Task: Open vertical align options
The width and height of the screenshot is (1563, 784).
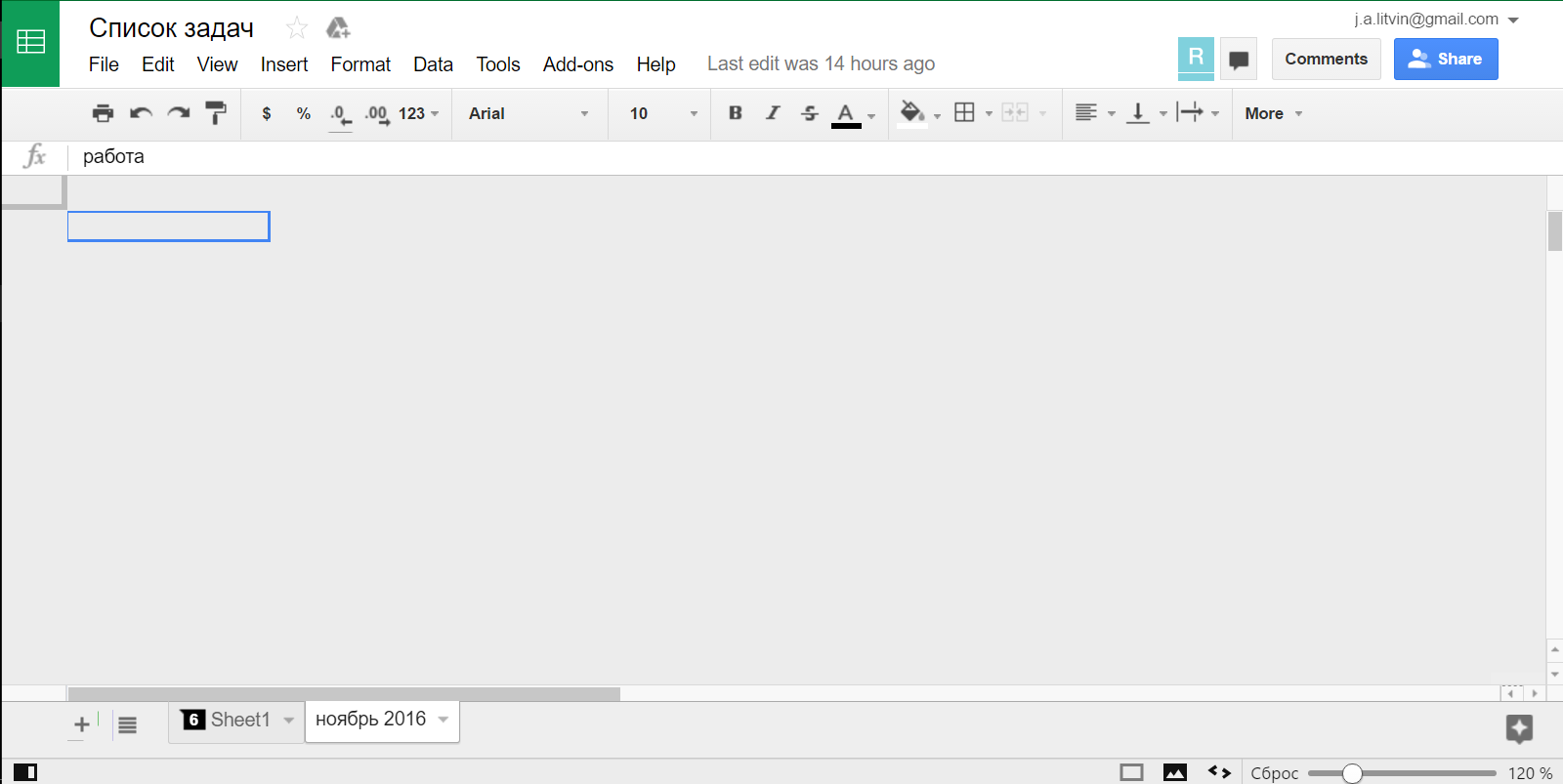Action: click(1146, 113)
